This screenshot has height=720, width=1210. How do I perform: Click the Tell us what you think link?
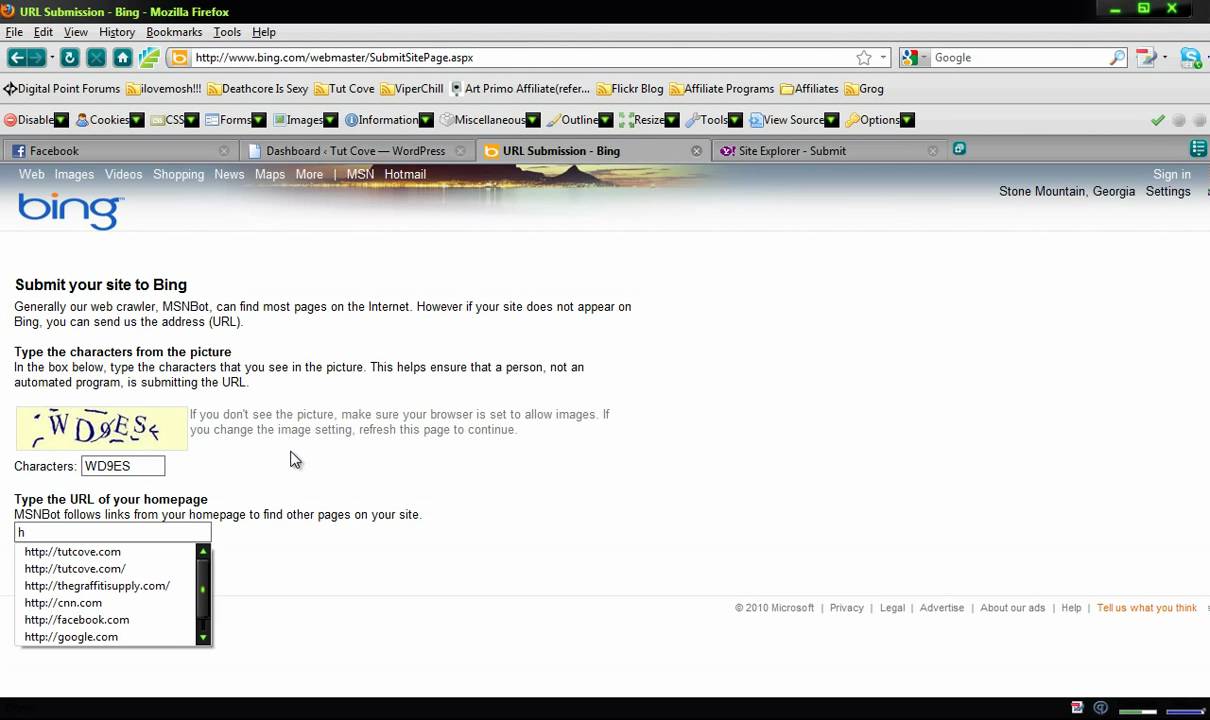point(1147,608)
